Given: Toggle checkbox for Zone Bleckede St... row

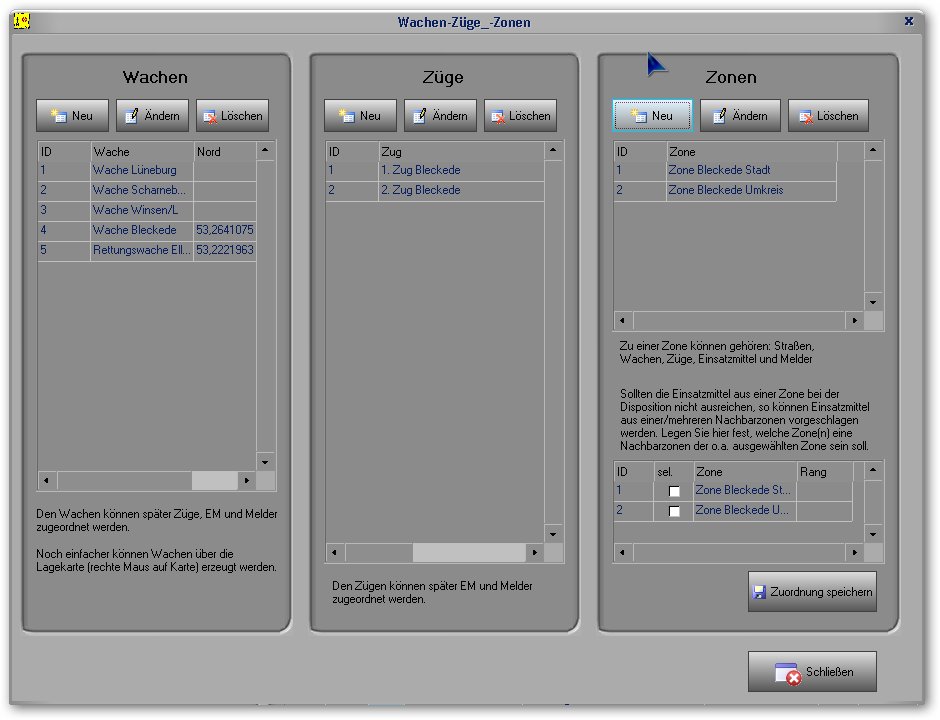Looking at the screenshot, I should pos(674,491).
